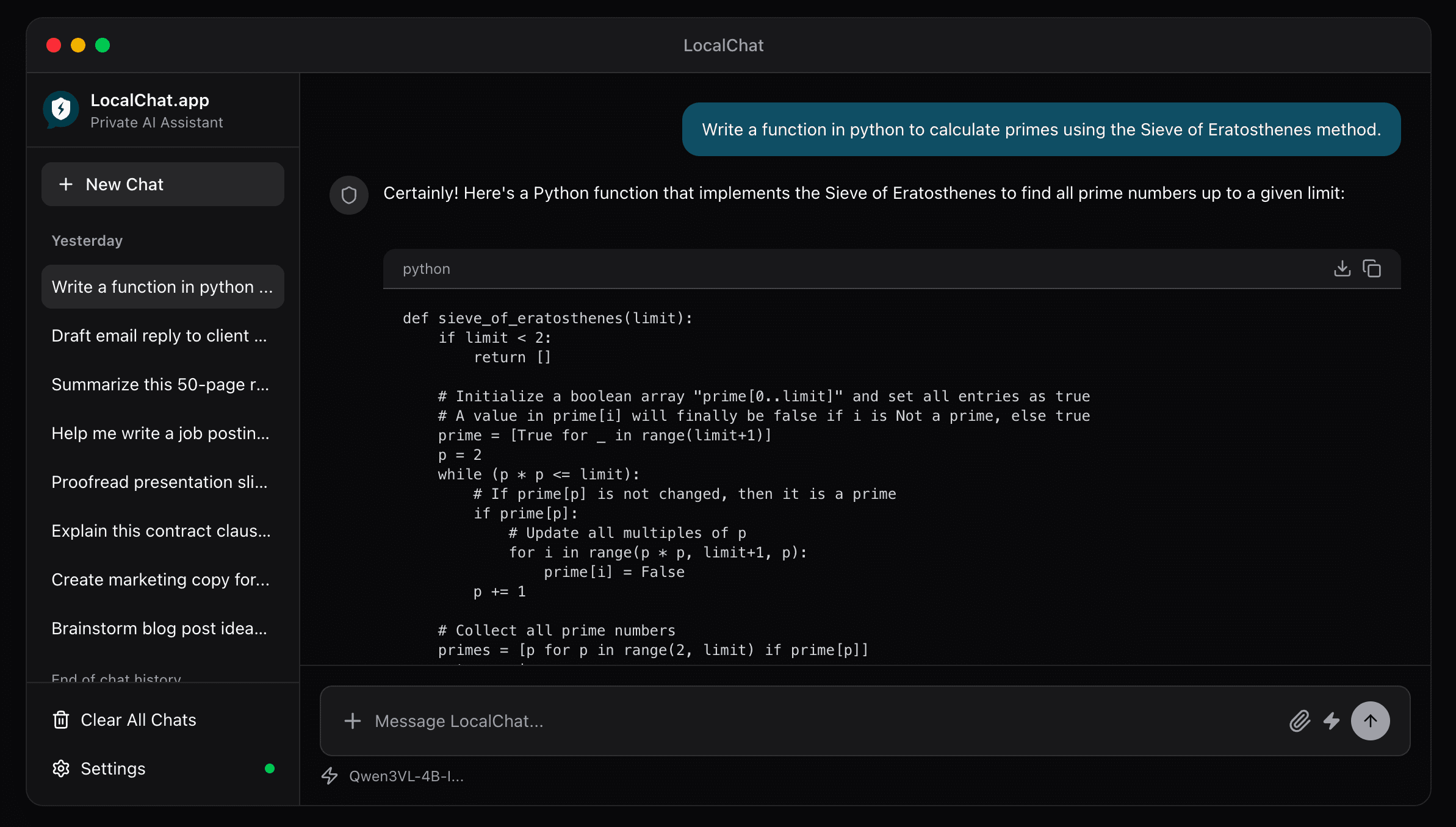This screenshot has width=1456, height=827.
Task: Open 'Create marketing copy for...' chat
Action: point(163,579)
